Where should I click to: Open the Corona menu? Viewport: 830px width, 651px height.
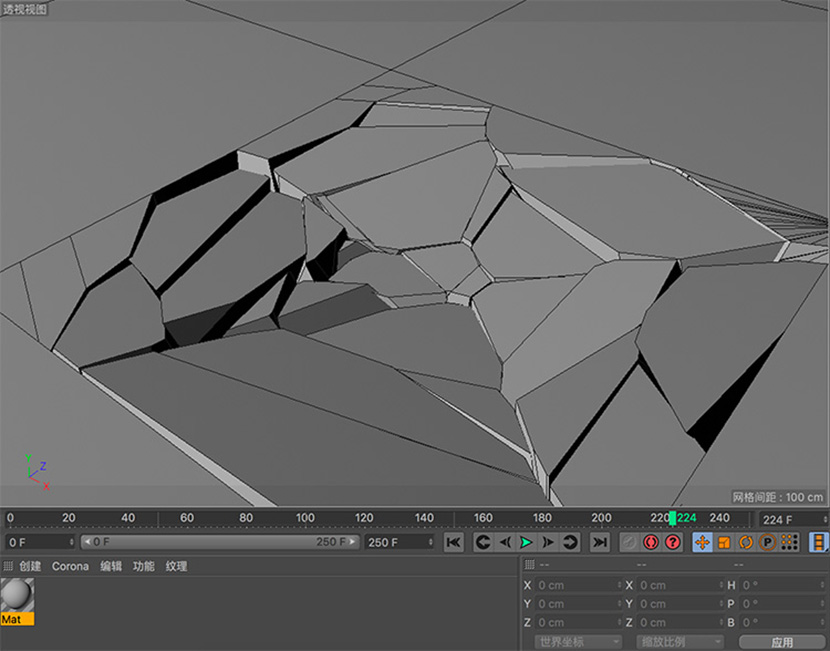tap(70, 566)
